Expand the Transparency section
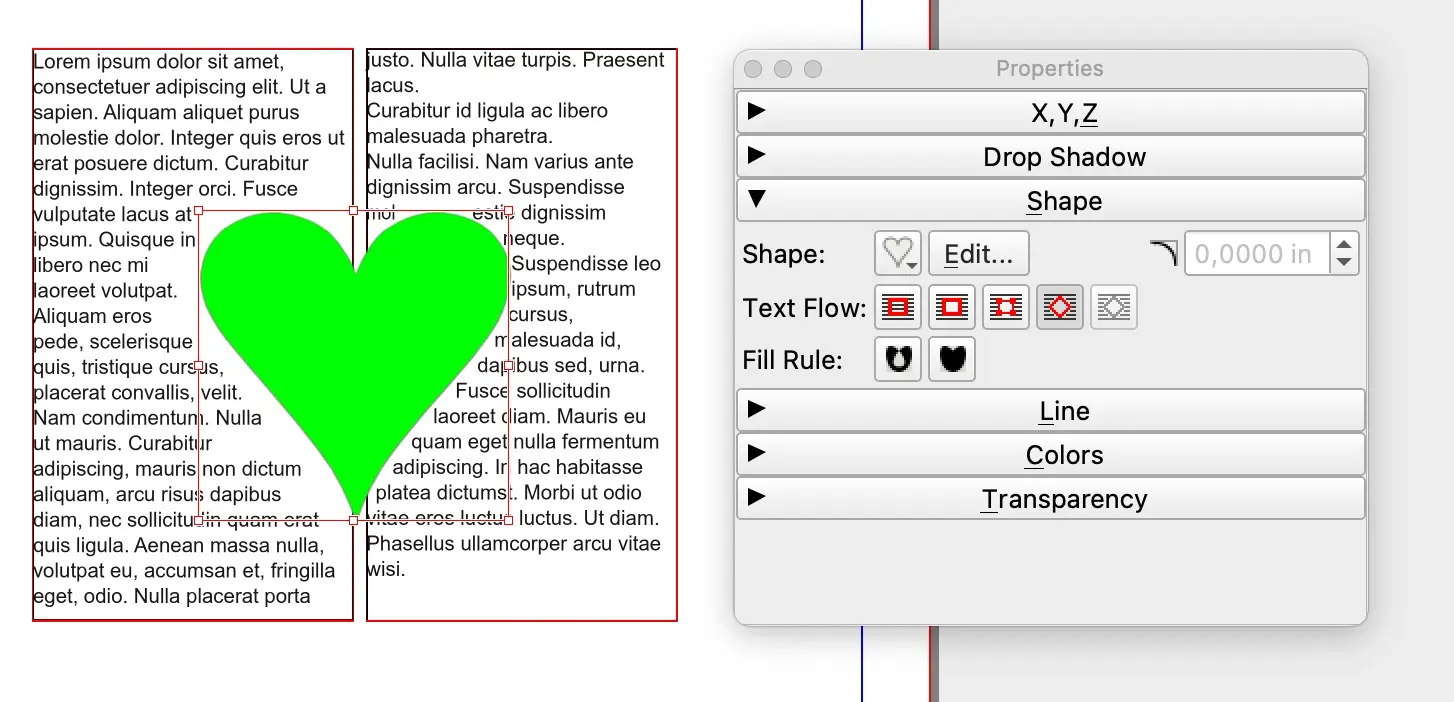 [x=1050, y=499]
